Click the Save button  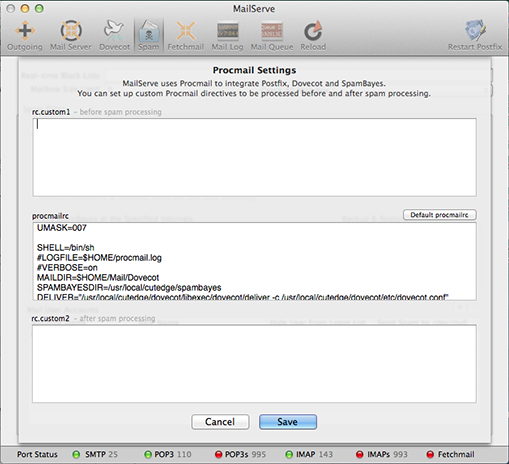coord(288,422)
